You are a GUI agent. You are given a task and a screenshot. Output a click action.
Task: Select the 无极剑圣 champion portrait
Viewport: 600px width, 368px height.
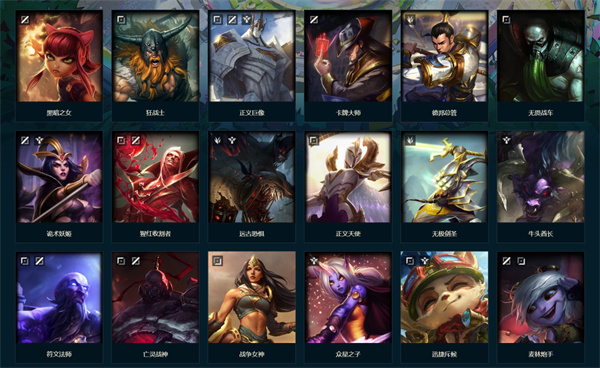444,177
